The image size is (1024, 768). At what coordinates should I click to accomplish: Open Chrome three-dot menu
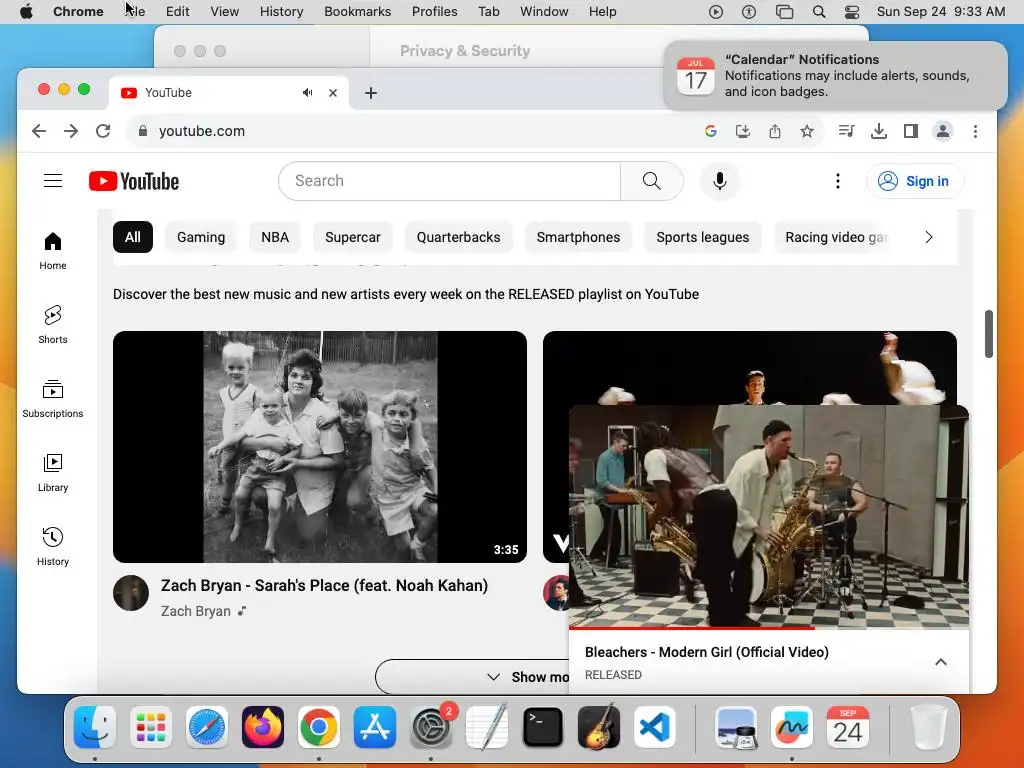click(975, 131)
